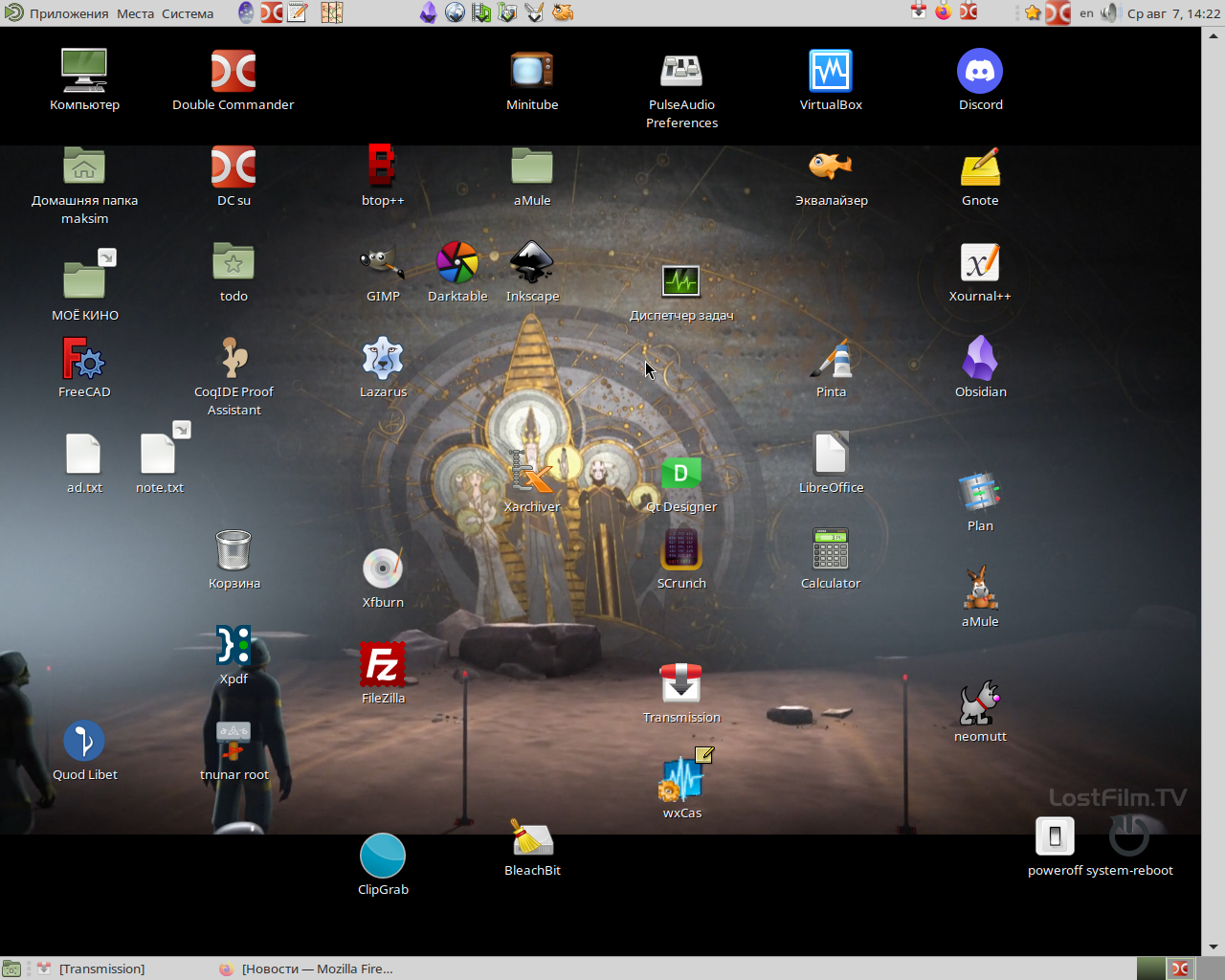Open PulseAudio Preferences desktop icon

tap(681, 72)
